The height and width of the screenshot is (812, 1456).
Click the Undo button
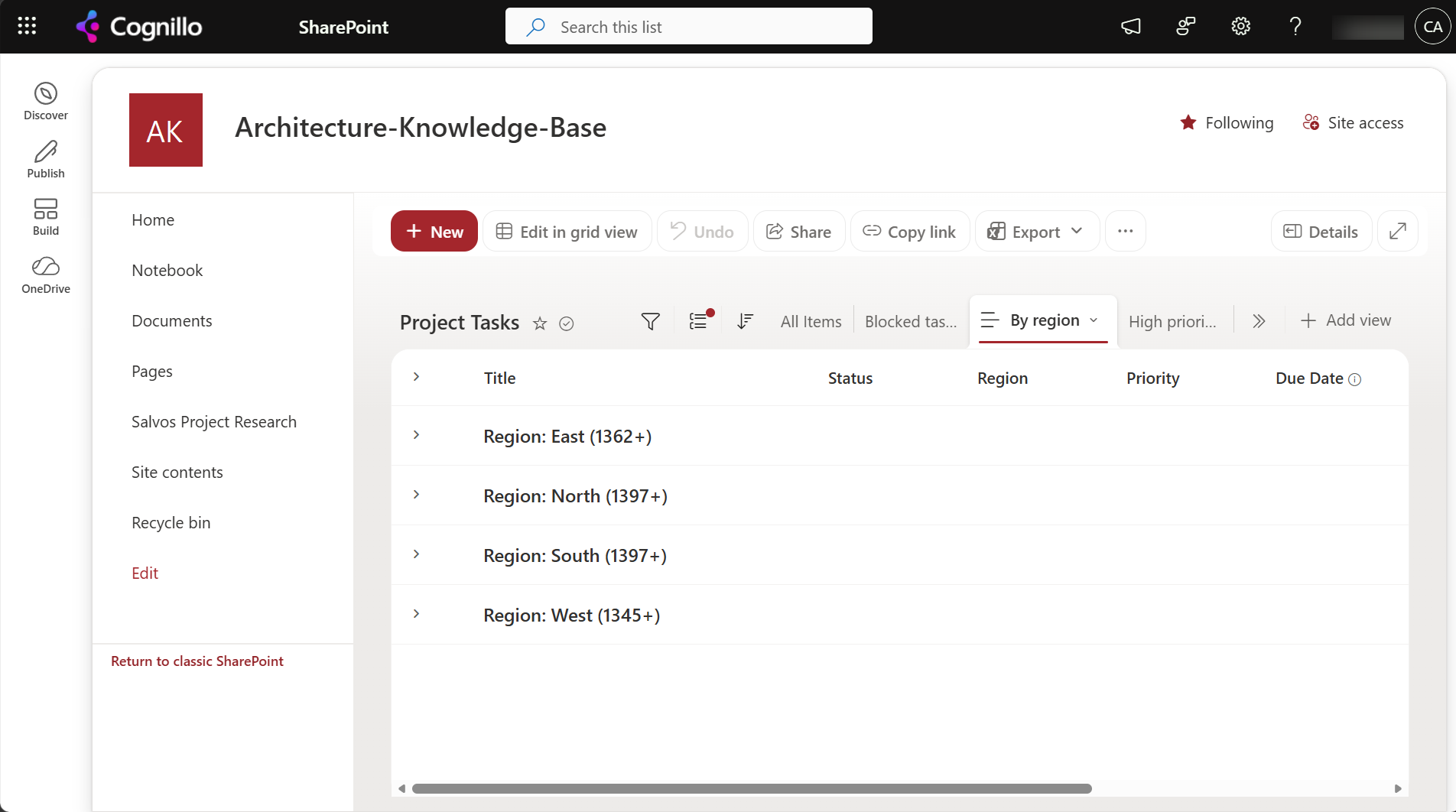coord(702,231)
